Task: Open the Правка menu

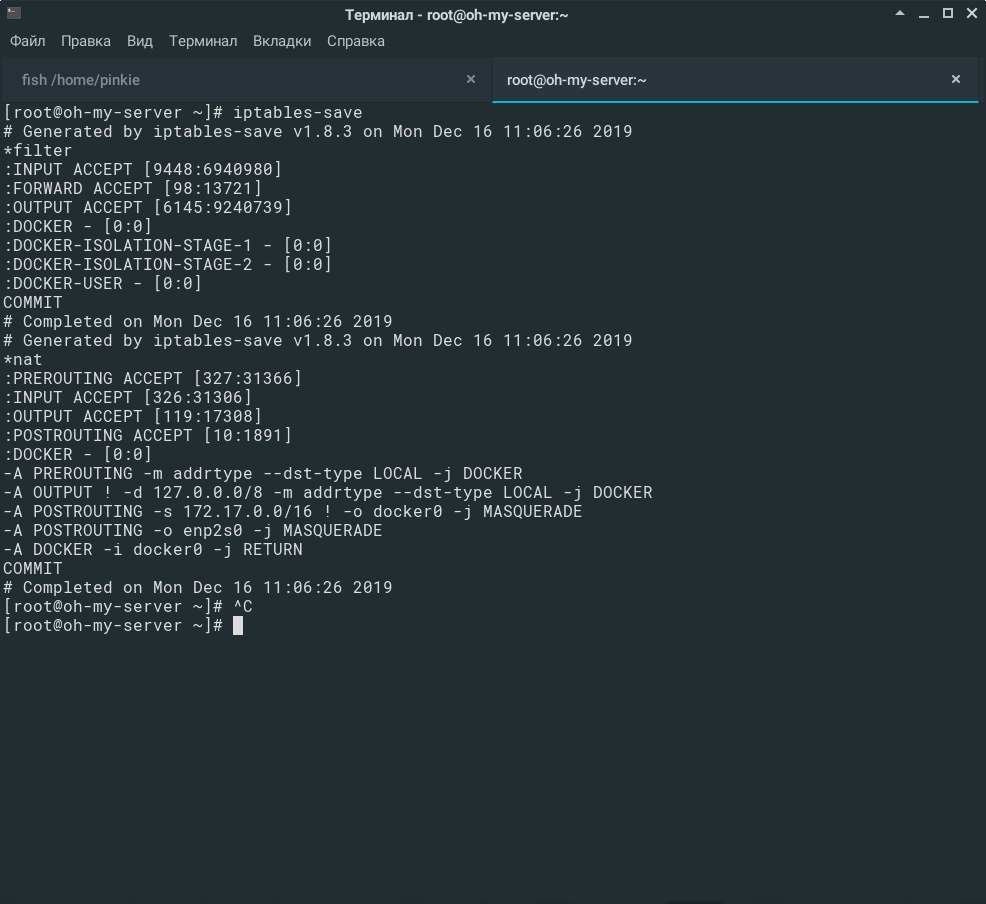Action: [86, 41]
